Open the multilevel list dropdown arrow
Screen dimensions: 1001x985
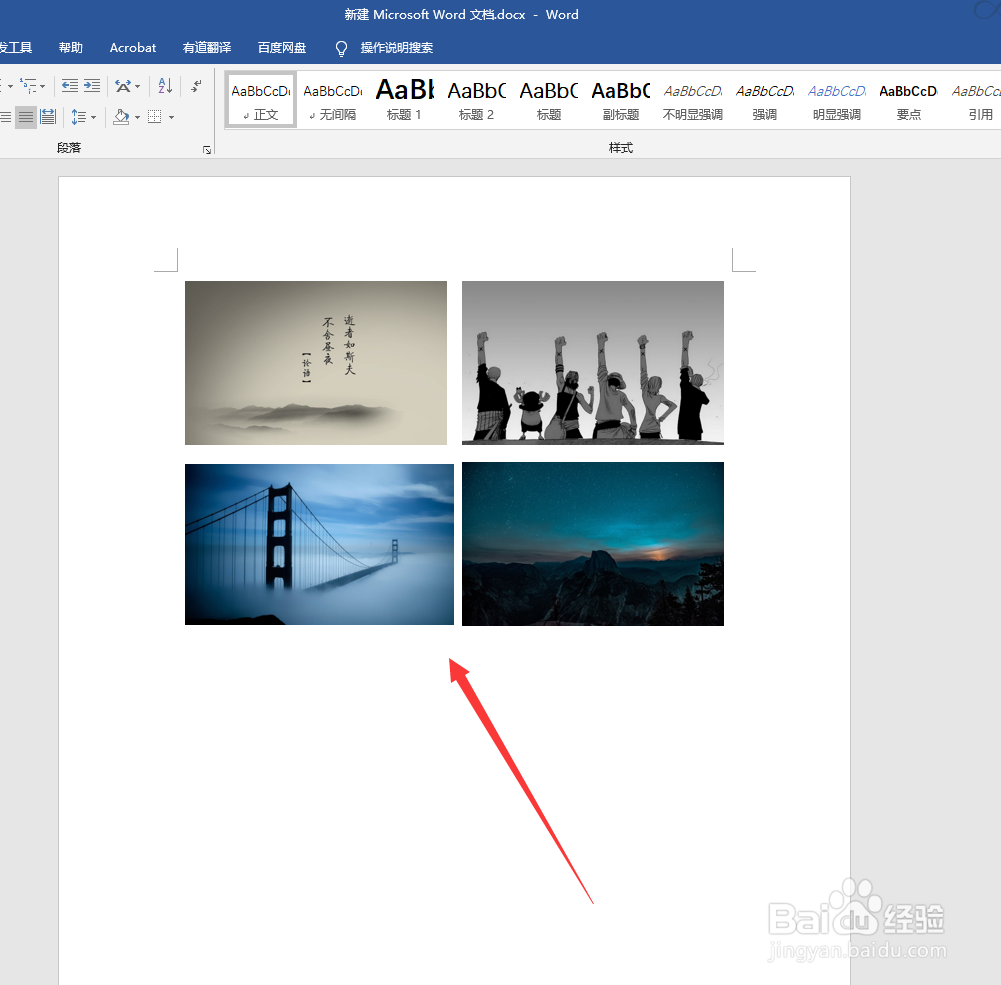coord(43,86)
